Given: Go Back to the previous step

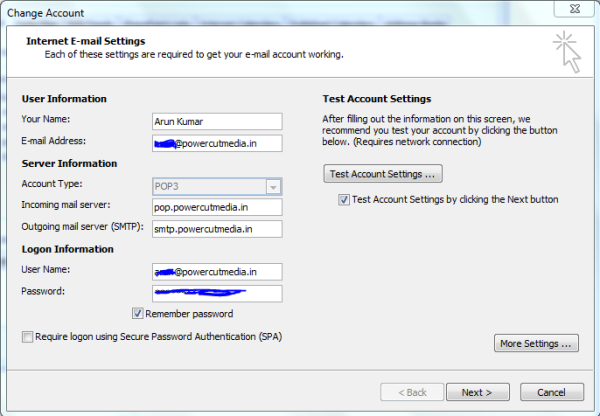Looking at the screenshot, I should tap(411, 391).
